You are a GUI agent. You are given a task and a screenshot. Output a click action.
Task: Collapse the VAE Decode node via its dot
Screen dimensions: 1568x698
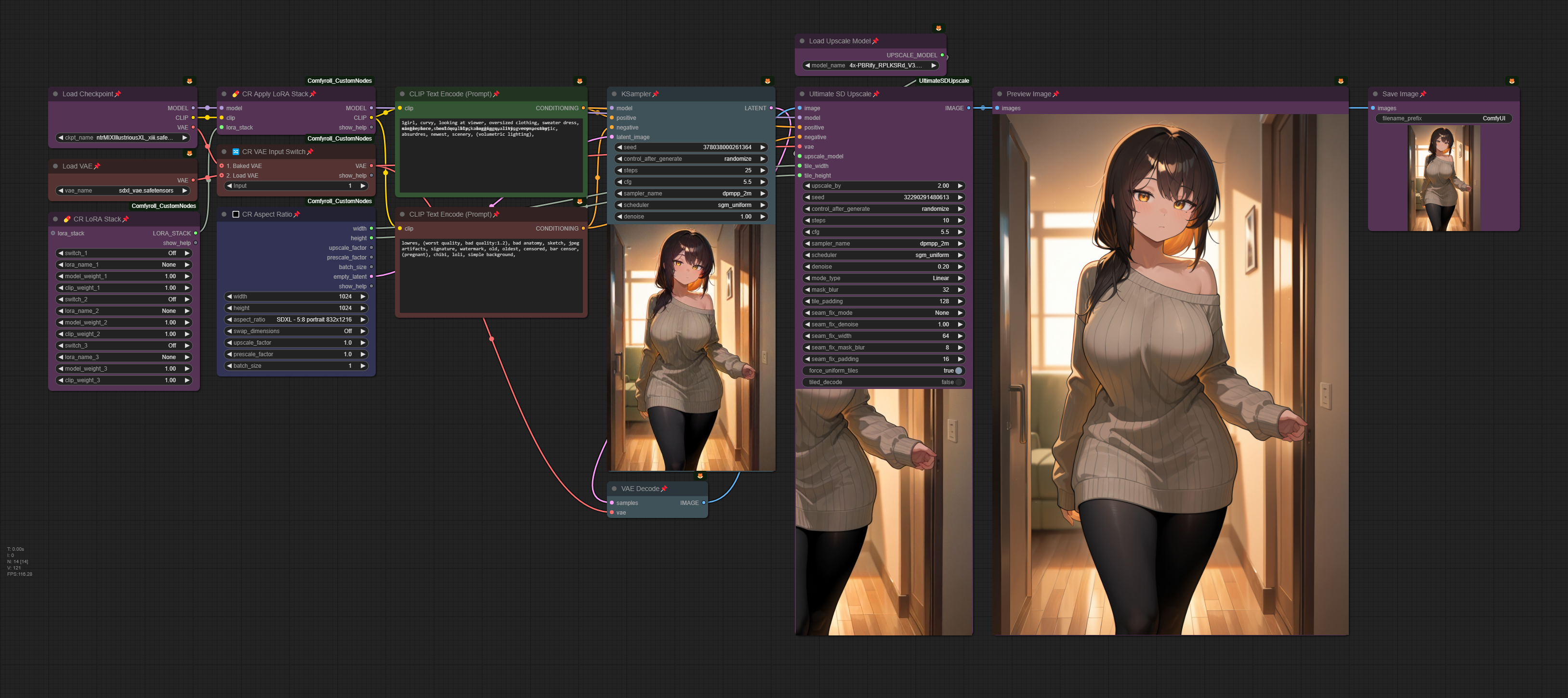614,489
